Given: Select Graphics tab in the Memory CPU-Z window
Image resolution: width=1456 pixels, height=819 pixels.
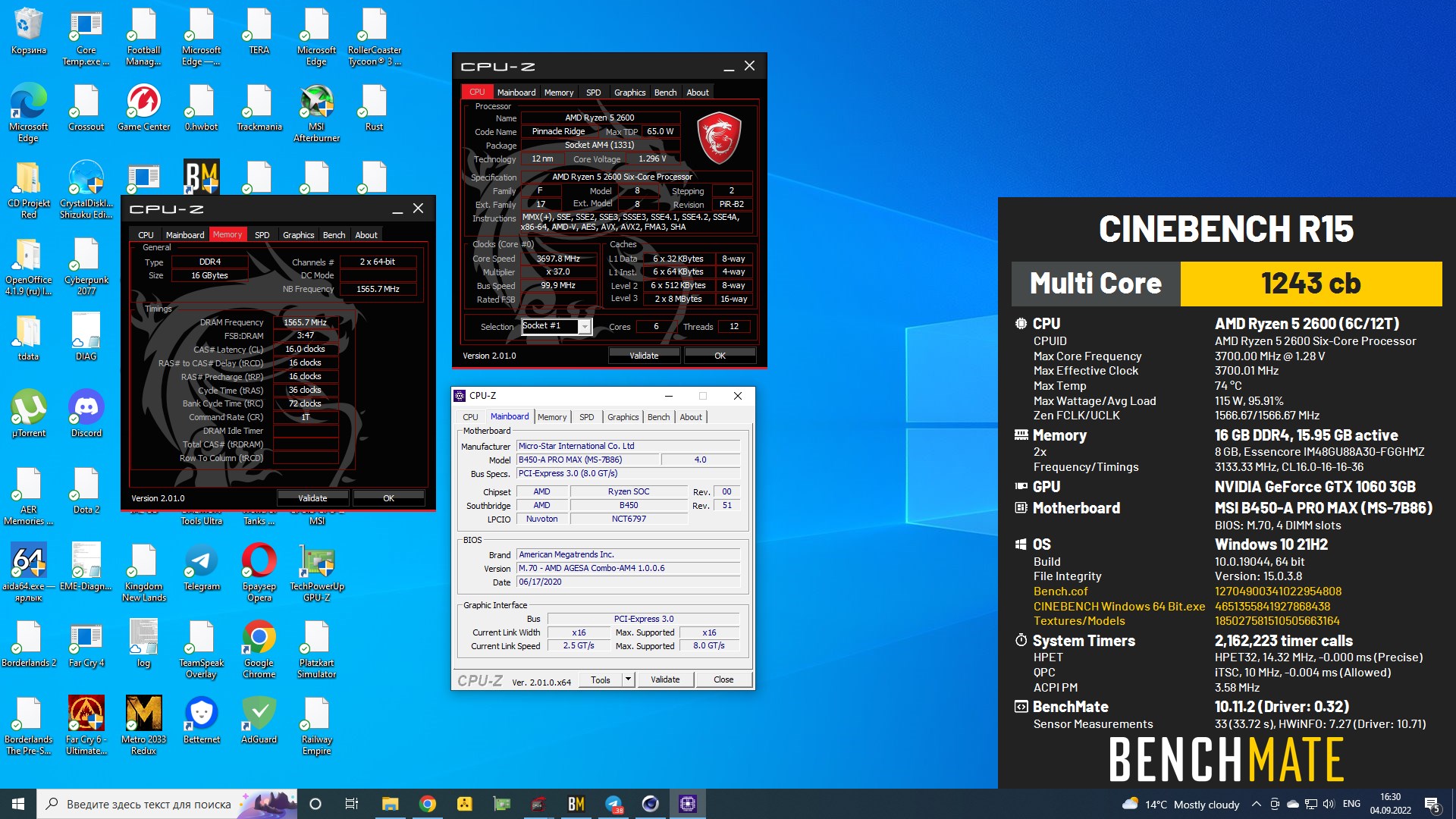Looking at the screenshot, I should pyautogui.click(x=298, y=235).
